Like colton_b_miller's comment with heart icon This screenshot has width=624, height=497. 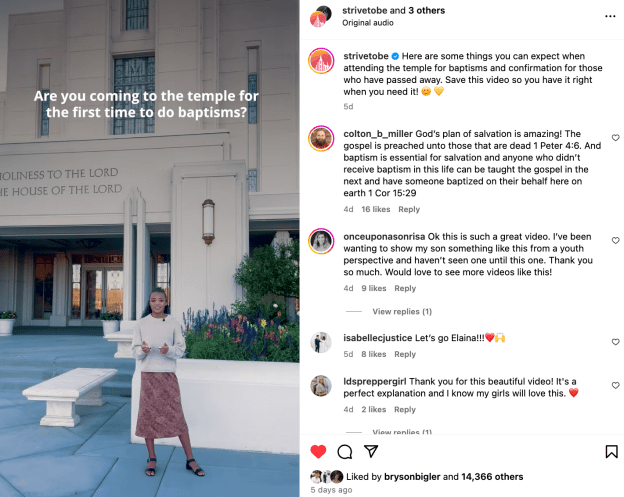coord(615,138)
